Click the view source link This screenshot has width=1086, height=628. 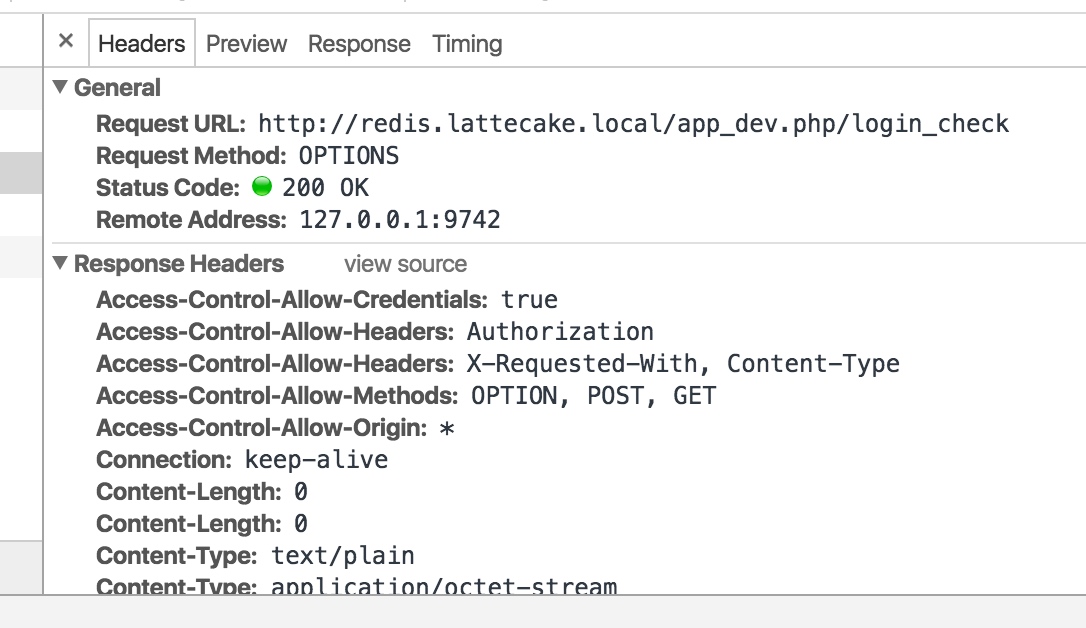405,264
